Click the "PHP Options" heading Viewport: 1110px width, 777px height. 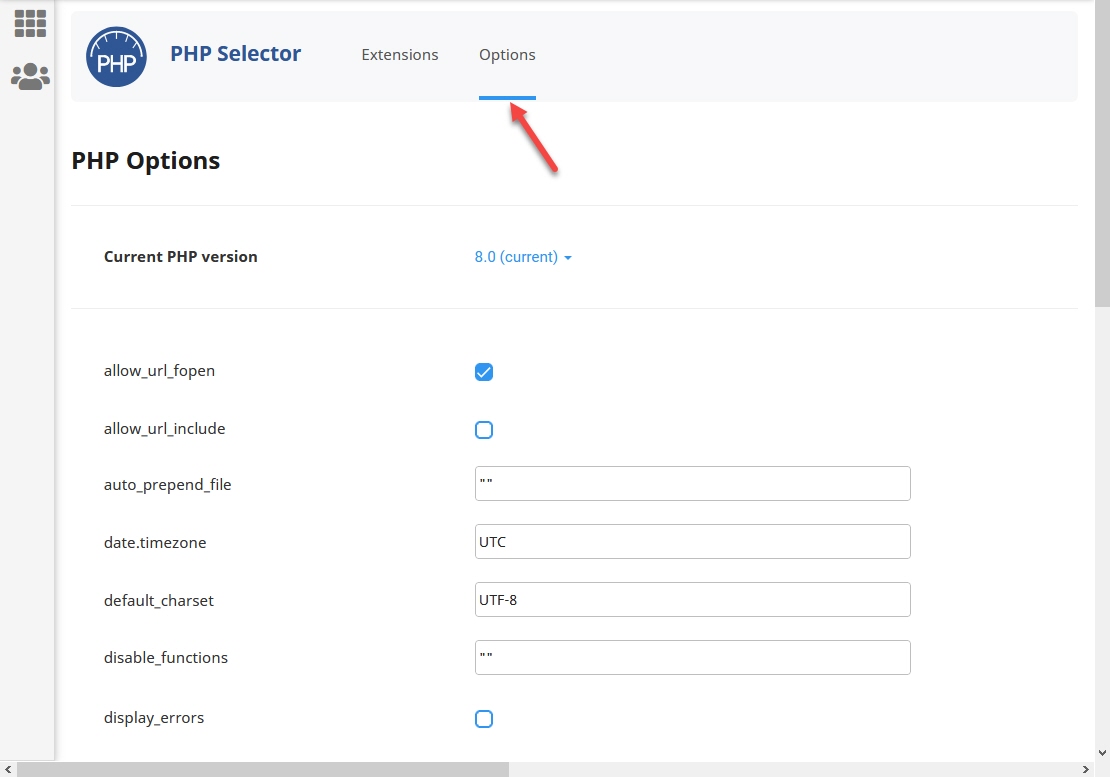coord(146,161)
